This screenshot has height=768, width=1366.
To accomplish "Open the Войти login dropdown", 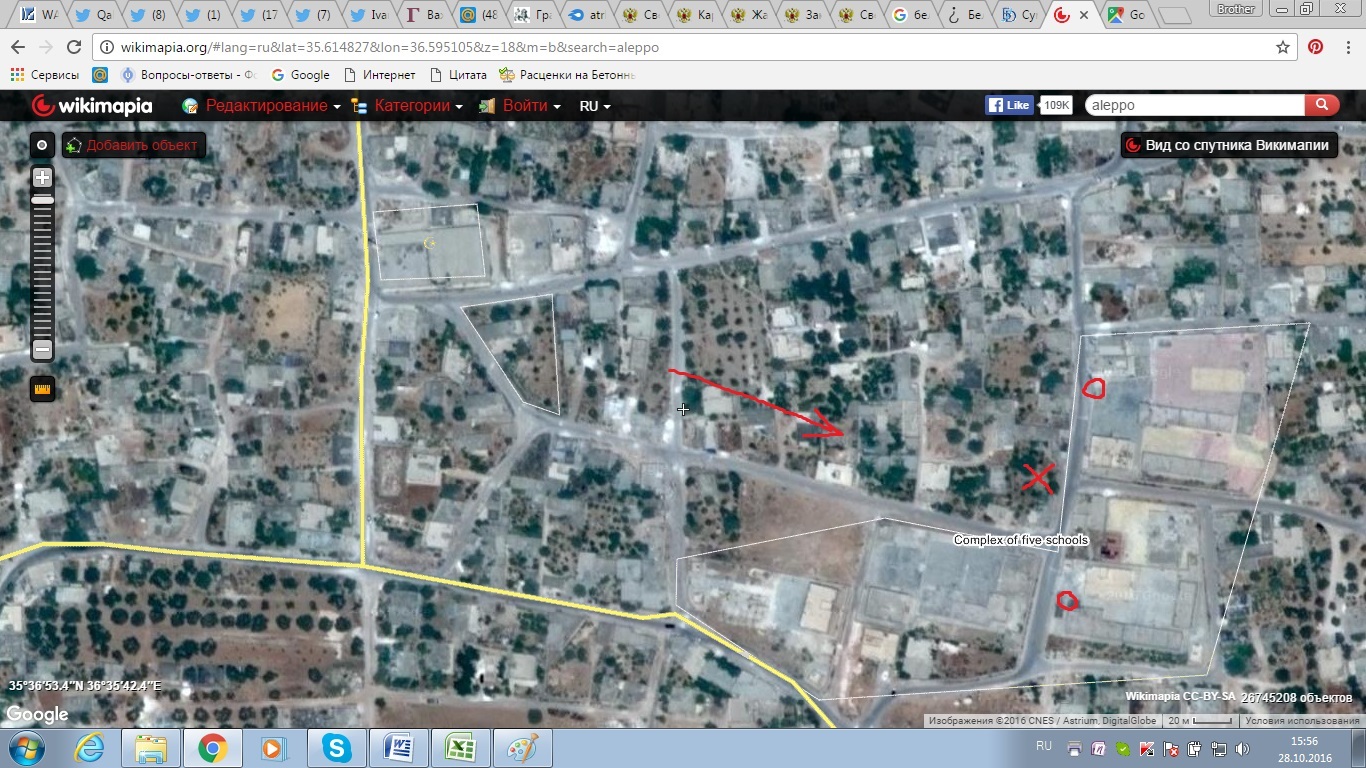I will click(x=525, y=106).
